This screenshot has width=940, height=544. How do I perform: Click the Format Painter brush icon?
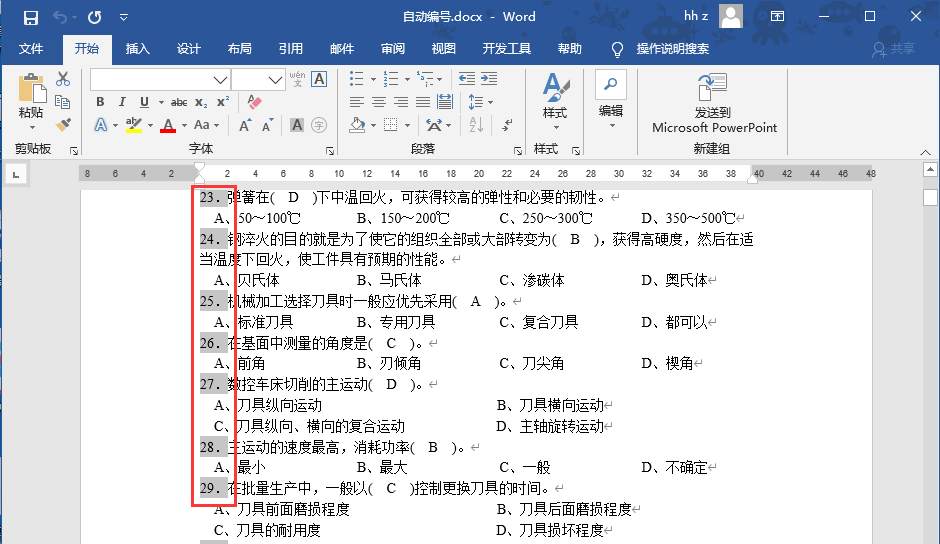coord(63,125)
